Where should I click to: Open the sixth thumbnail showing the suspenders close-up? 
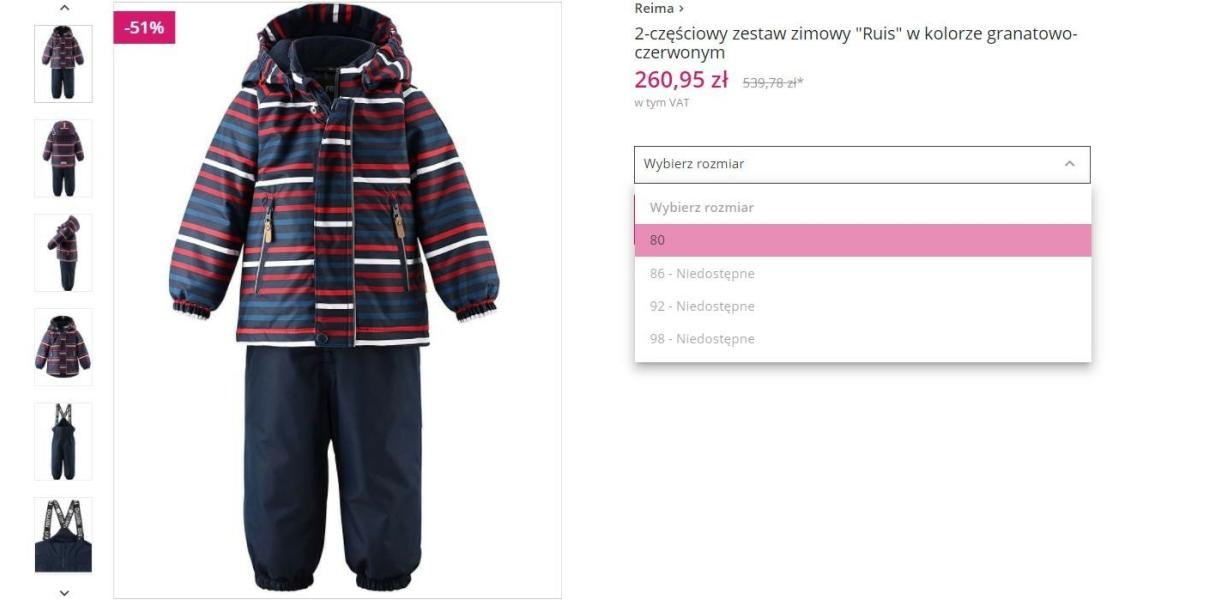(x=63, y=535)
